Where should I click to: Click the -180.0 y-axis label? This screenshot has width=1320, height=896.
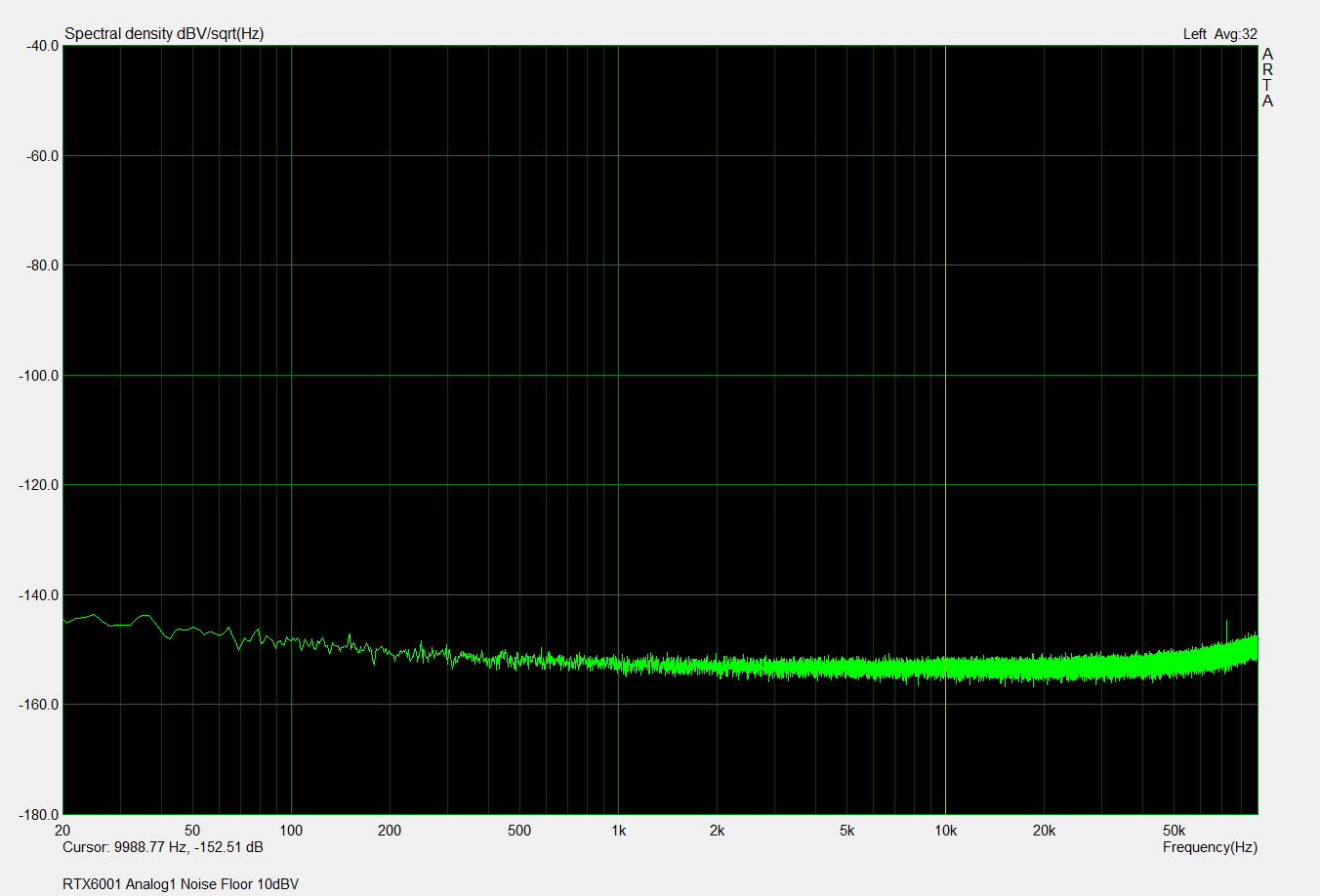tap(39, 814)
